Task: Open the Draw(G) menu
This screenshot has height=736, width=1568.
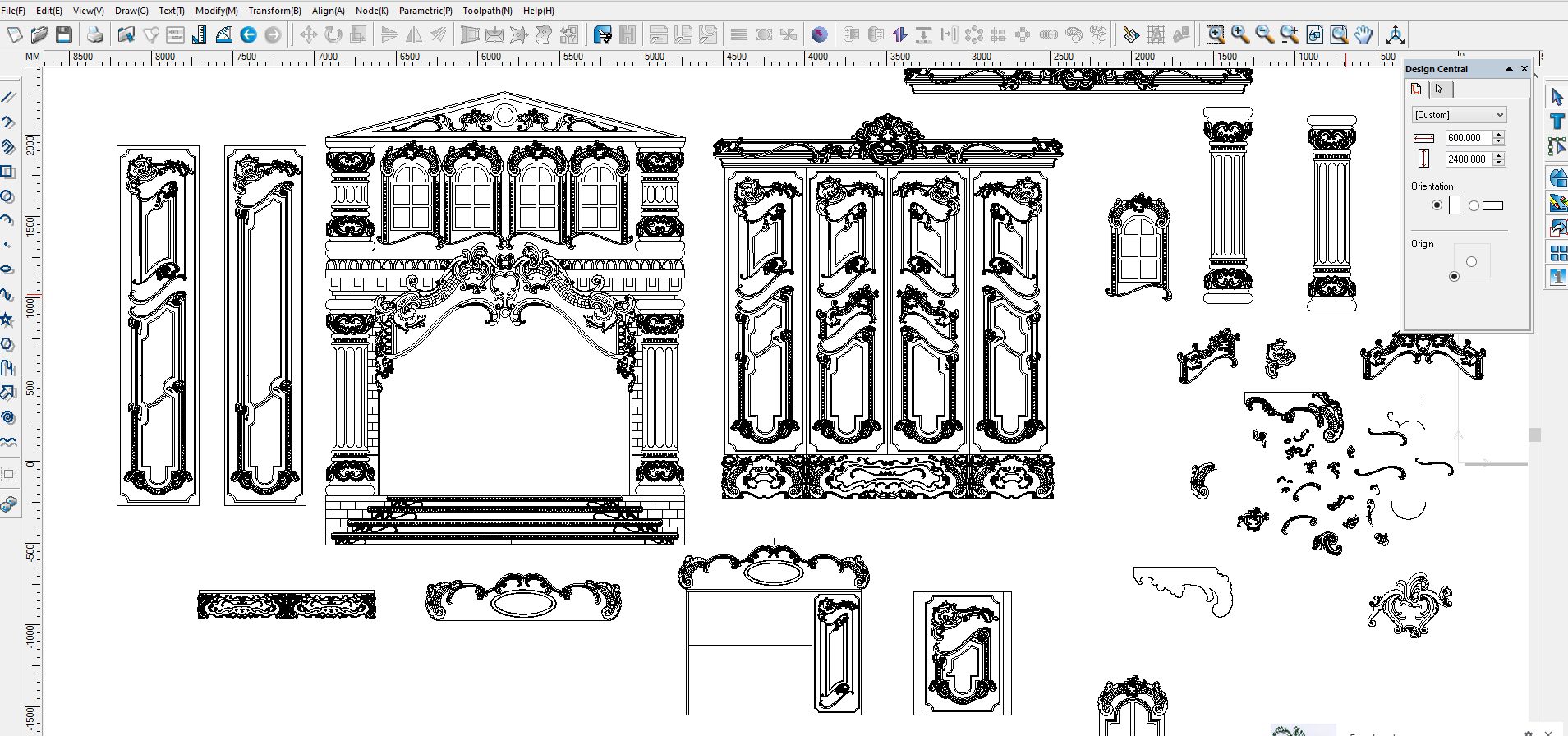Action: [x=131, y=11]
